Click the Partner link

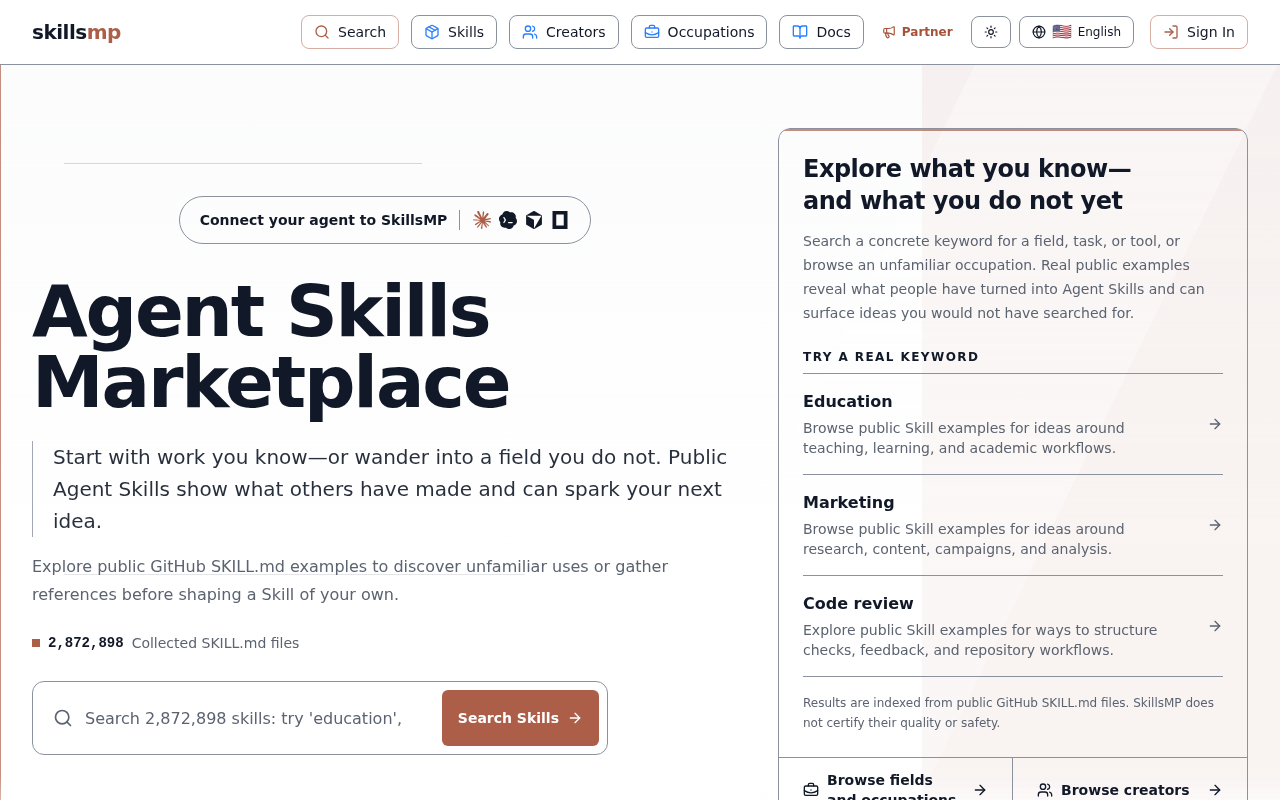(x=917, y=32)
